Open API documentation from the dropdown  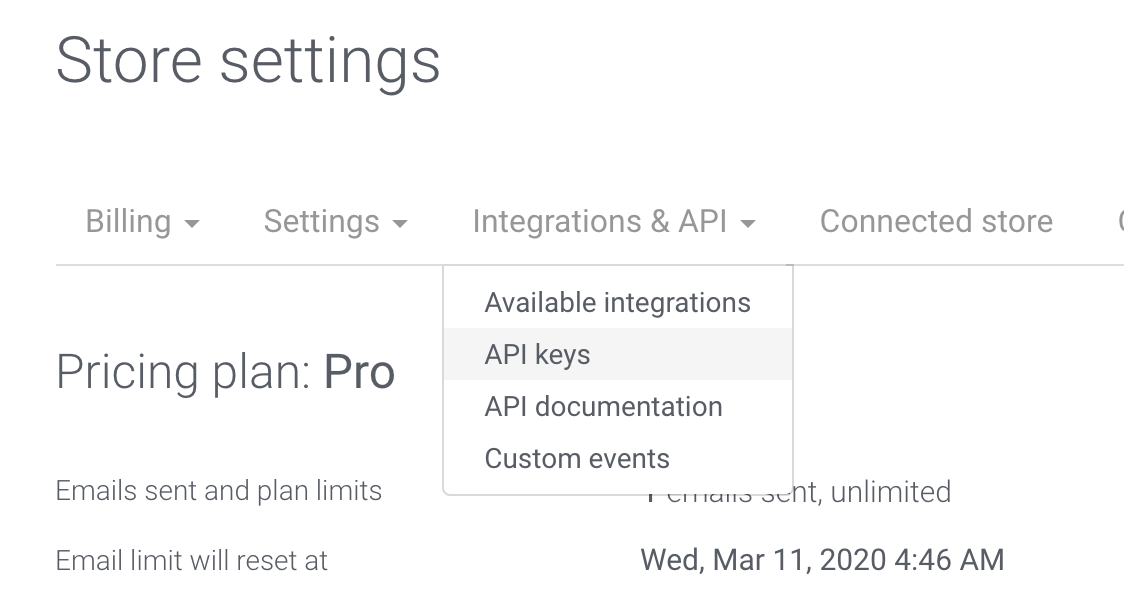(x=603, y=406)
